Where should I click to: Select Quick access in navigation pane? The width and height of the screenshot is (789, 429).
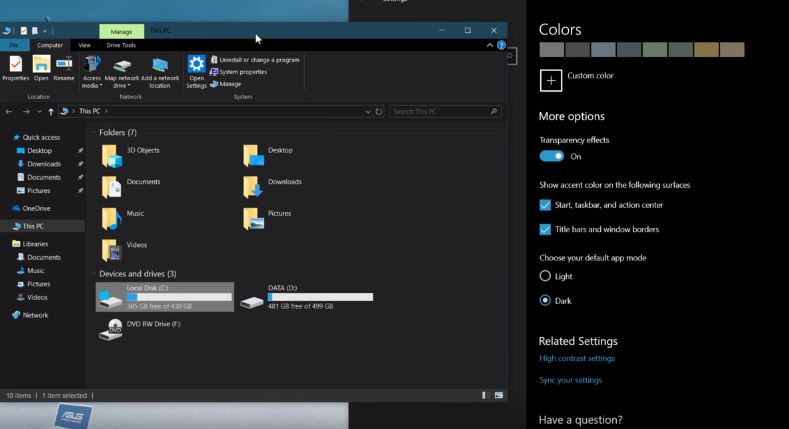point(36,137)
